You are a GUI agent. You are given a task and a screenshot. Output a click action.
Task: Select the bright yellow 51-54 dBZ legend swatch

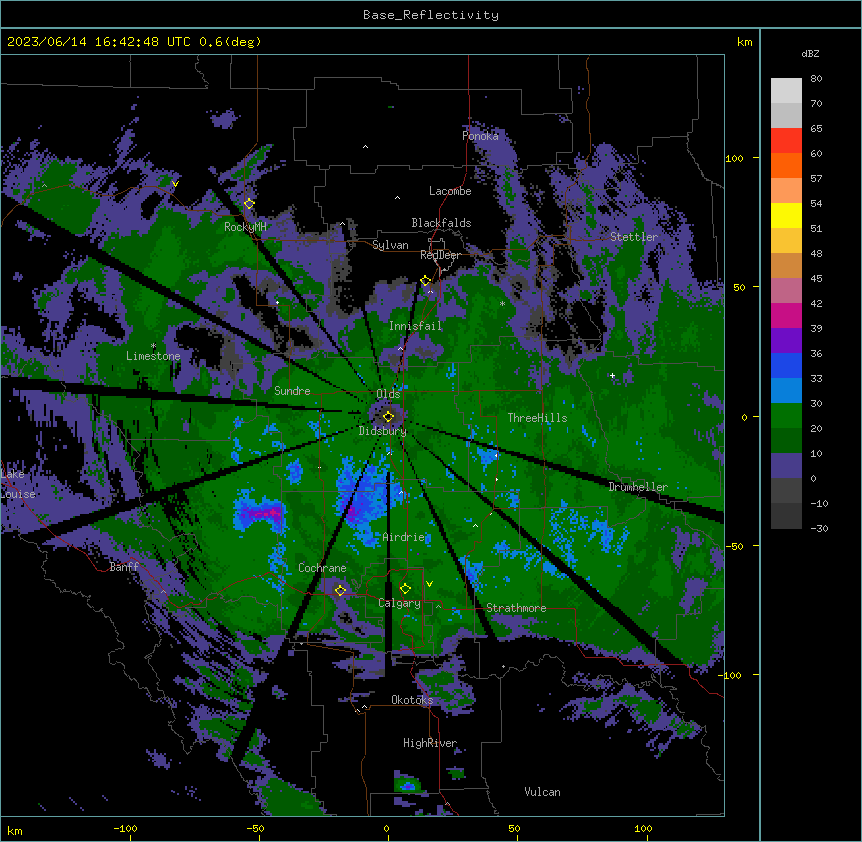(x=786, y=215)
